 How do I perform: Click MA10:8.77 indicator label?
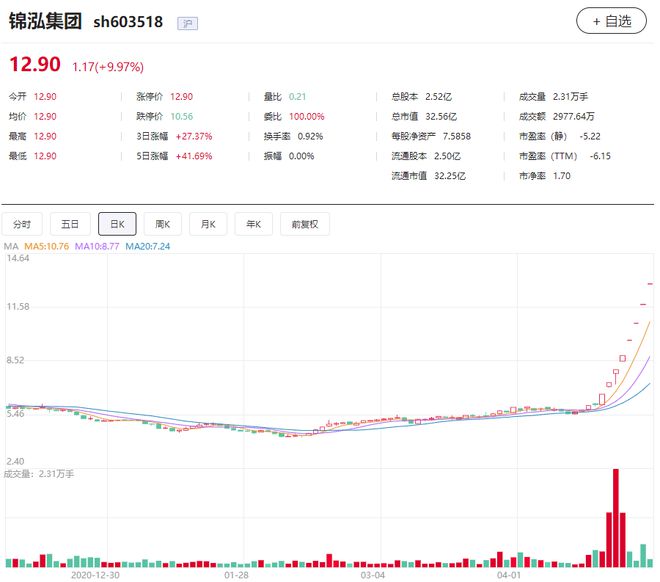(x=97, y=246)
